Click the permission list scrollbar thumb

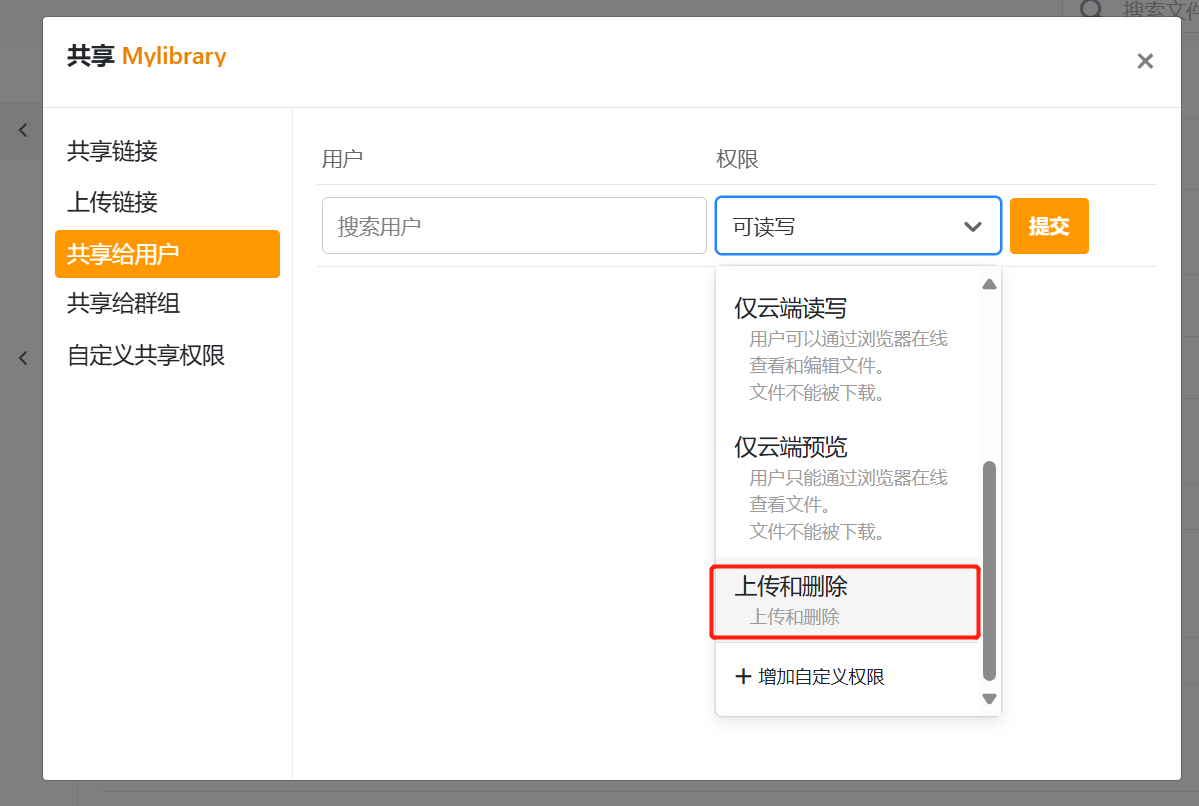point(989,570)
